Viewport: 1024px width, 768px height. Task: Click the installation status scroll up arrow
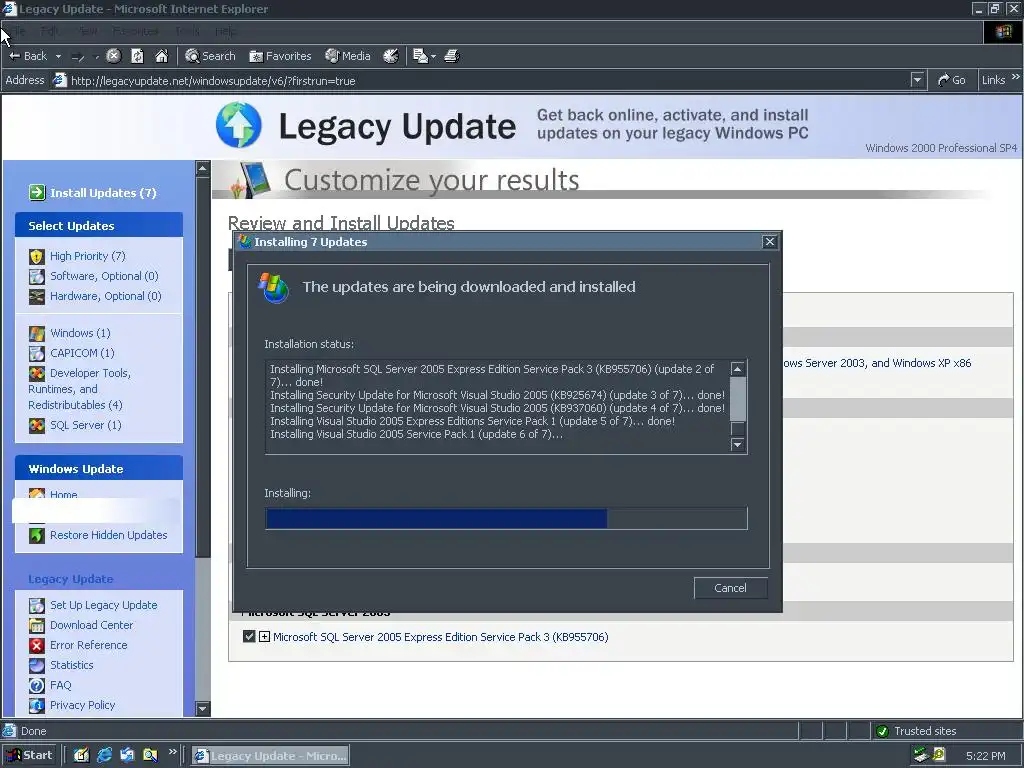click(737, 369)
